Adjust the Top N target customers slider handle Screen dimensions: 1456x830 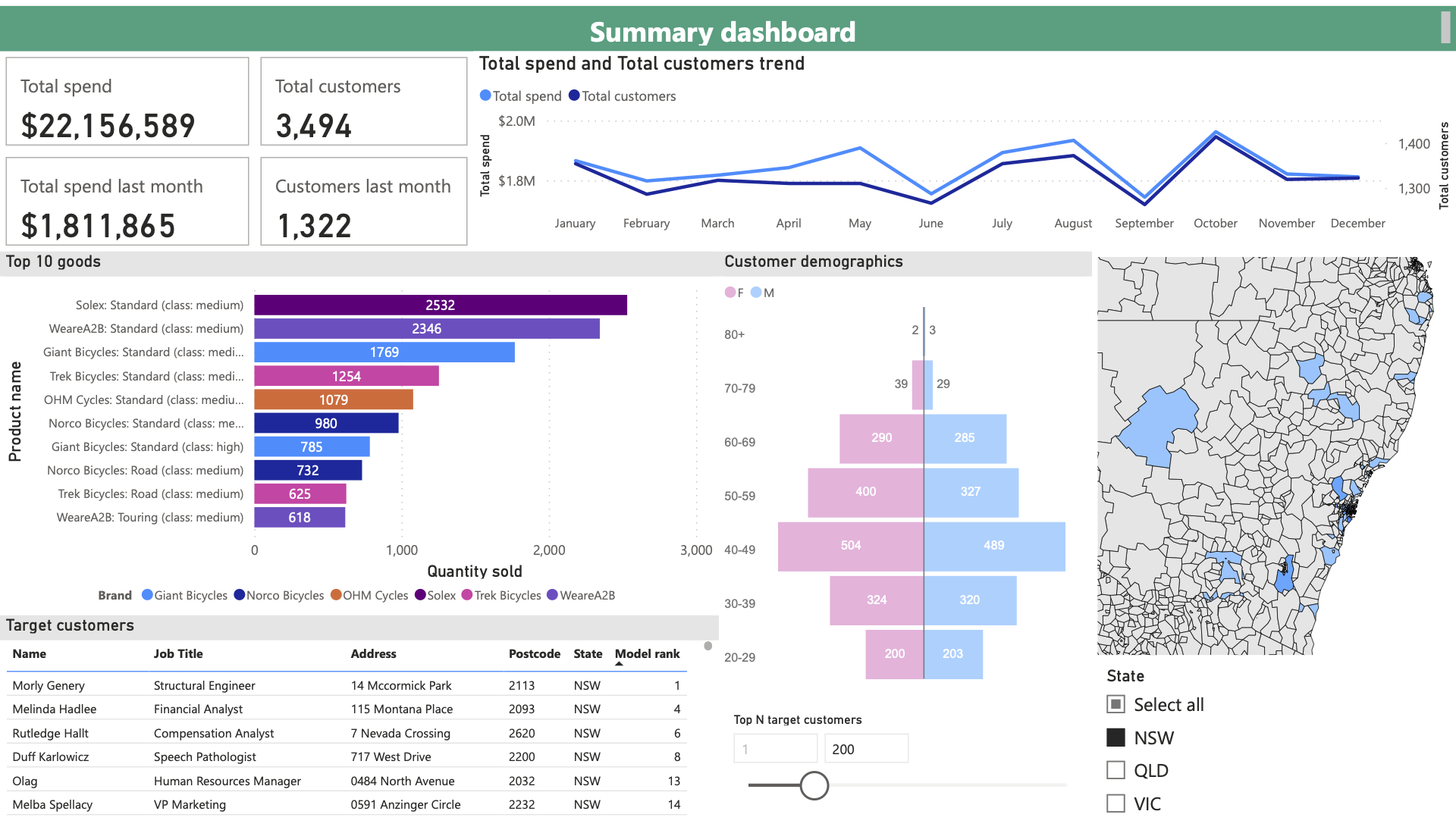(814, 785)
